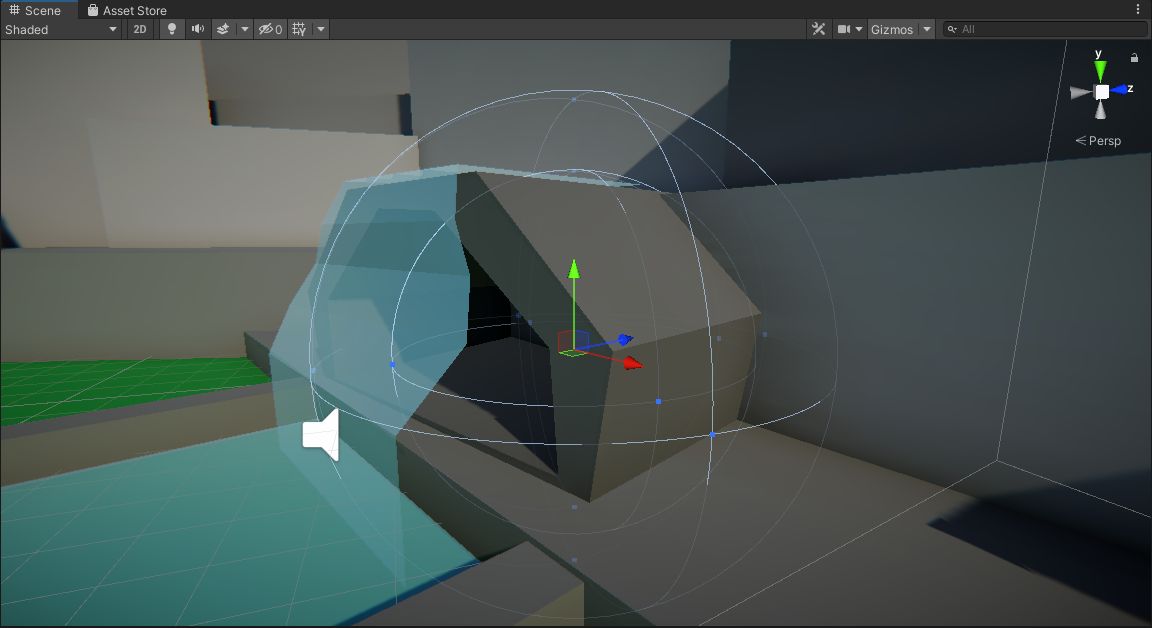Toggle 2D view mode
The height and width of the screenshot is (628, 1152).
(140, 29)
